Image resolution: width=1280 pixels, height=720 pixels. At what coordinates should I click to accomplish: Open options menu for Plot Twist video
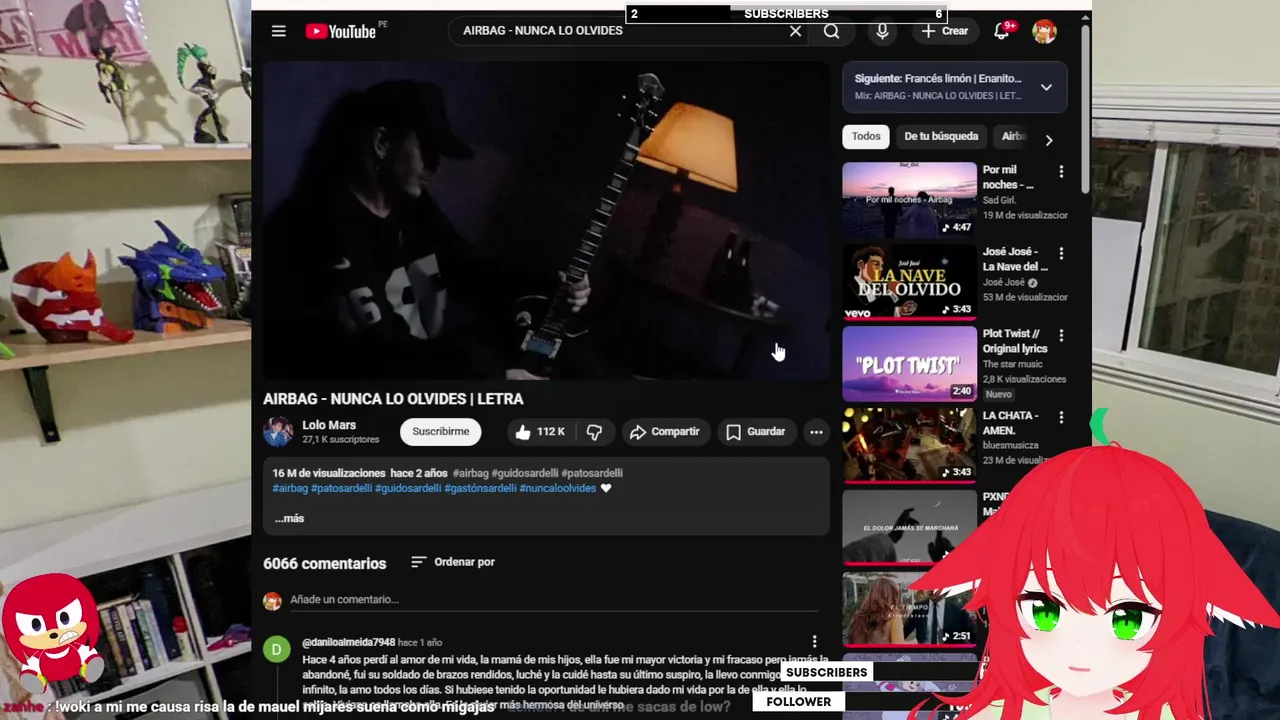(x=1061, y=336)
